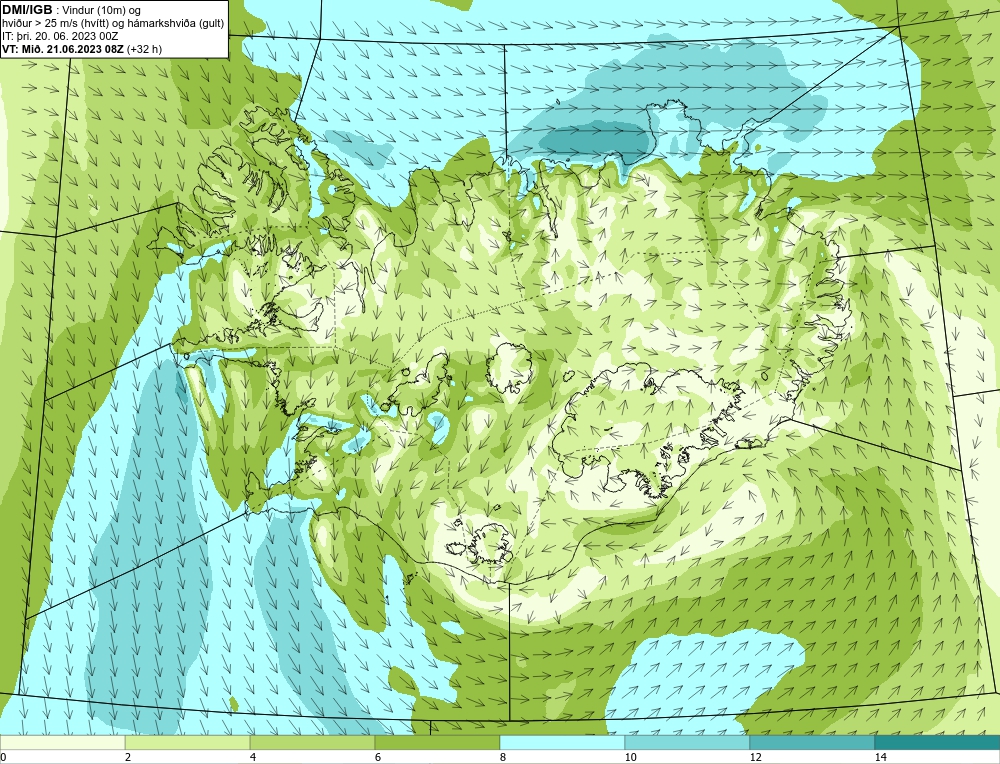Viewport: 1000px width, 764px height.
Task: Click the 6–8 m/s dark green swatch
Action: (x=438, y=743)
